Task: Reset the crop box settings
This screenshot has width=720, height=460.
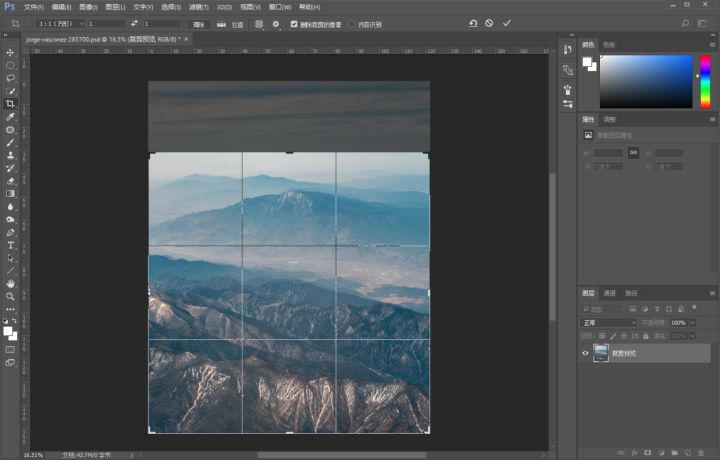Action: tap(472, 23)
